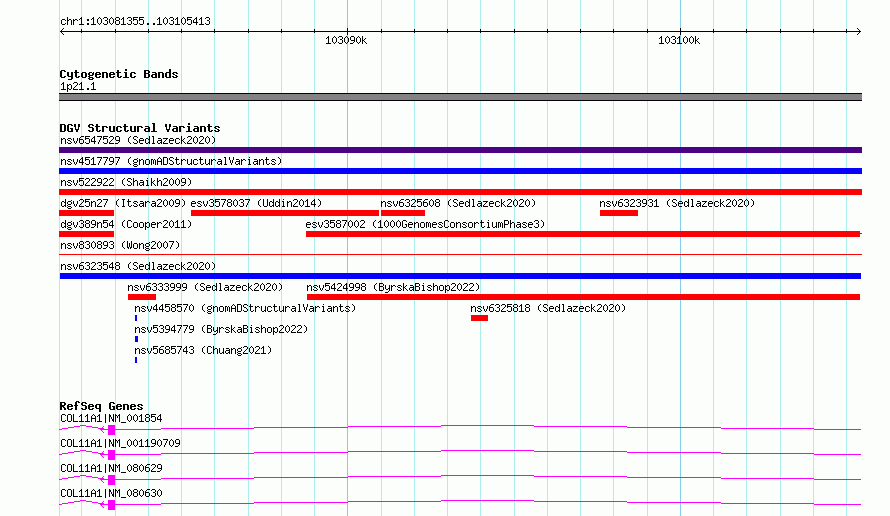Click the Cytogenetic Bands track title
Screen dimensions: 890x516
pos(119,74)
